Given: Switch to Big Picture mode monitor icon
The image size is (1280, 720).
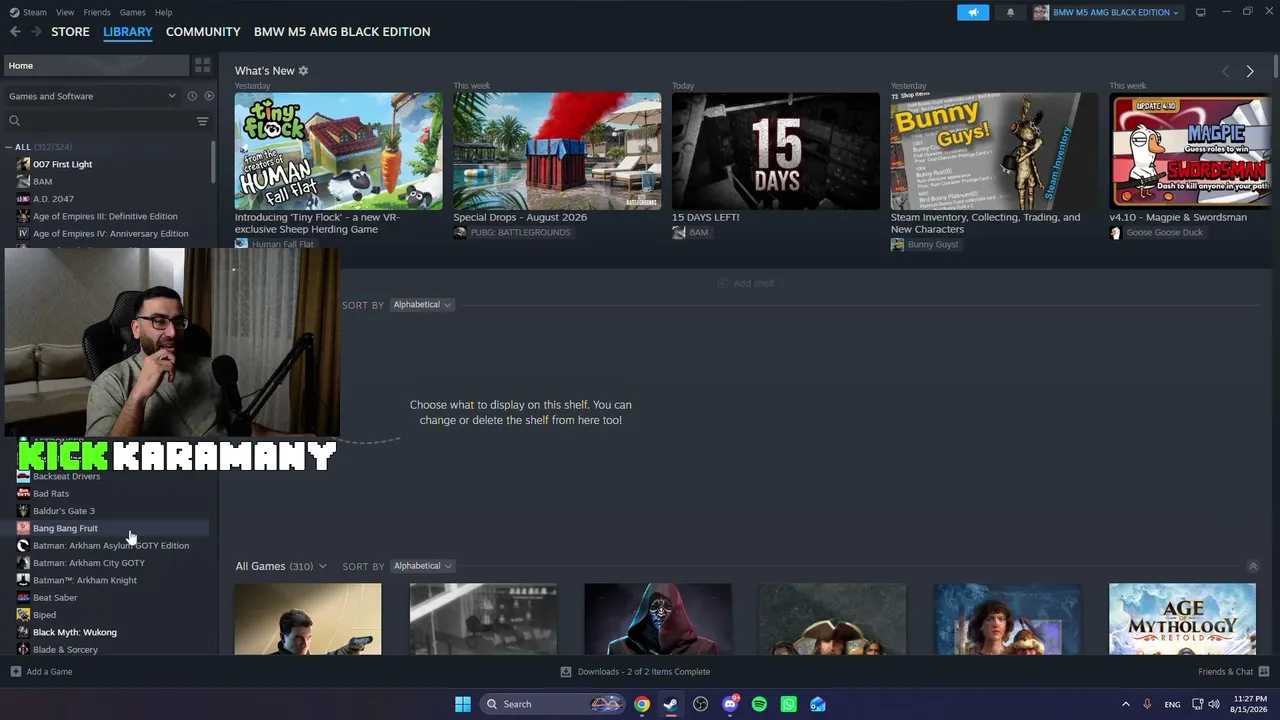Looking at the screenshot, I should click(1201, 12).
